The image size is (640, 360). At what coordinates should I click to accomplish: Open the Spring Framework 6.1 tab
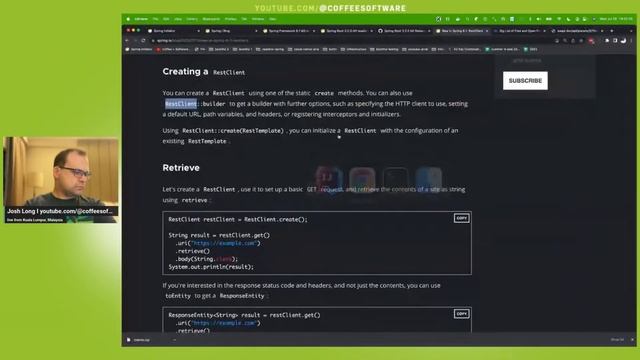point(288,31)
